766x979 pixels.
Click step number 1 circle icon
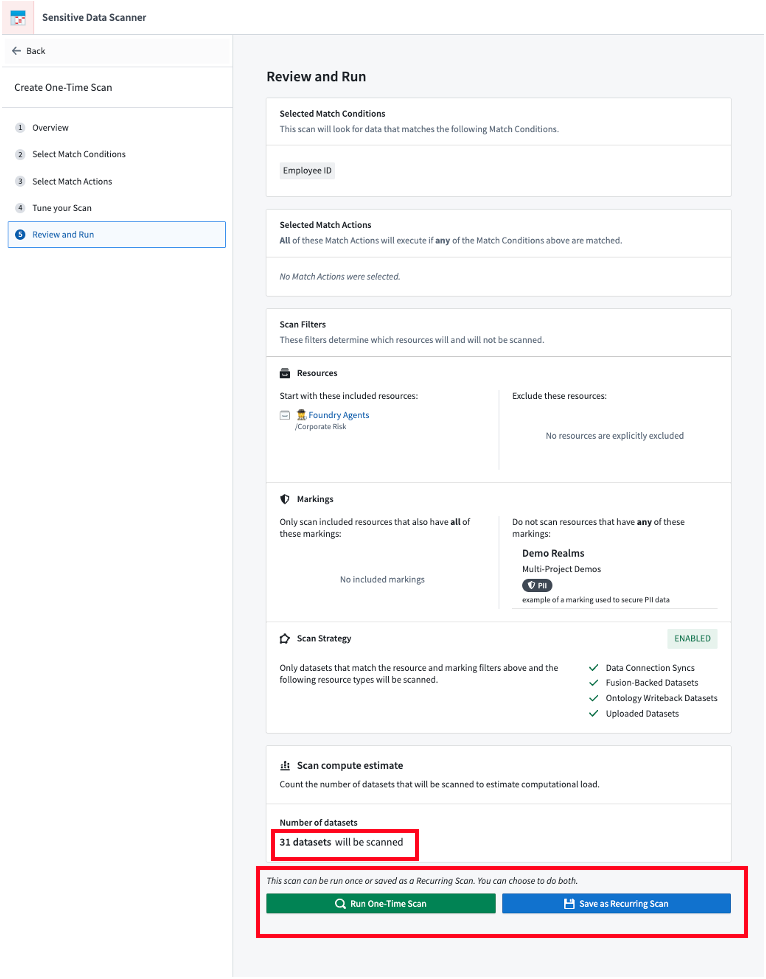[x=20, y=127]
